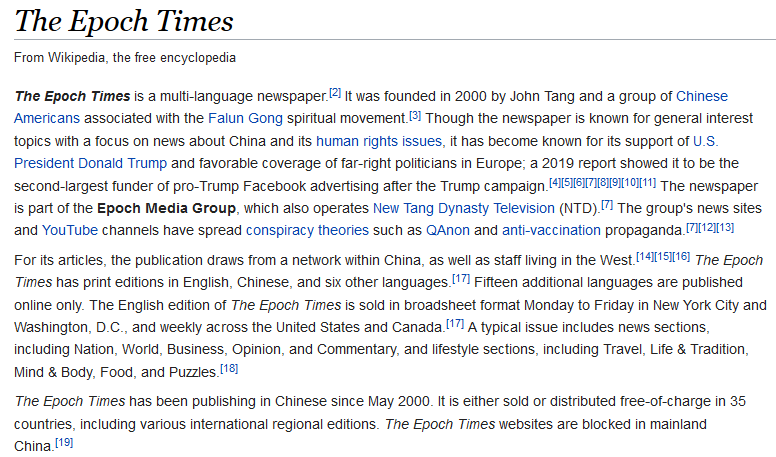Jump to citation [2] after newspaper
This screenshot has width=776, height=457.
pos(335,93)
